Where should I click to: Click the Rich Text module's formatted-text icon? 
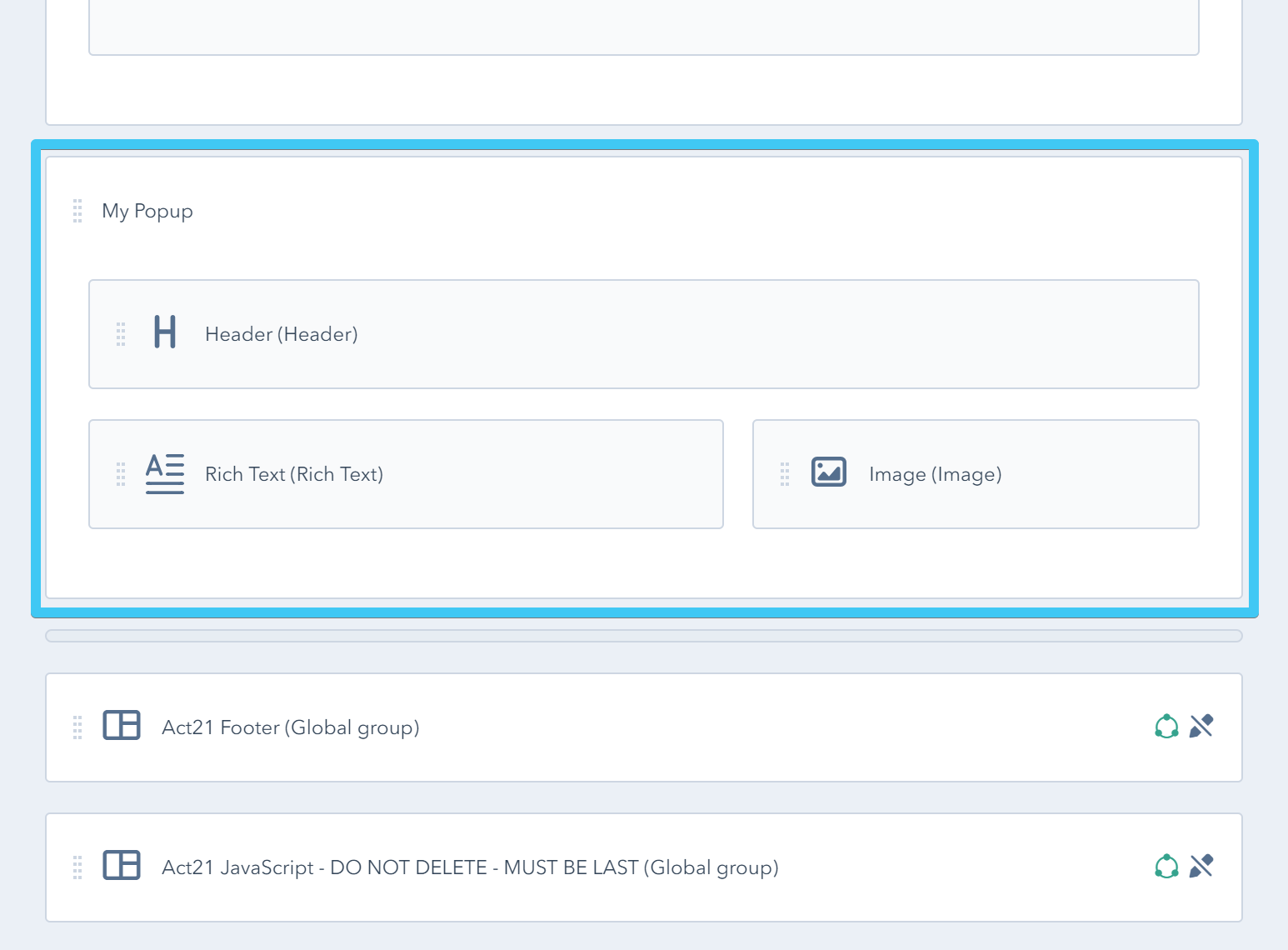coord(164,473)
